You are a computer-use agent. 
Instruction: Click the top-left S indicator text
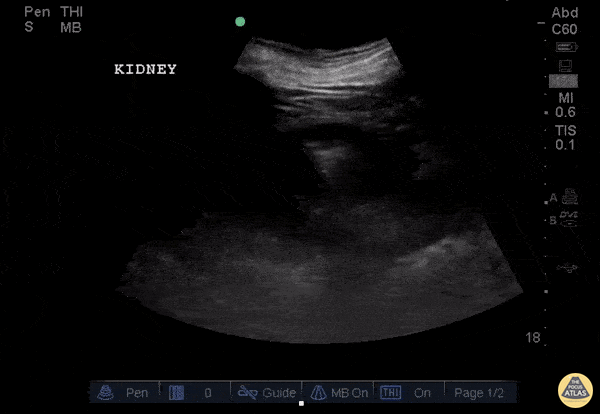tap(29, 28)
